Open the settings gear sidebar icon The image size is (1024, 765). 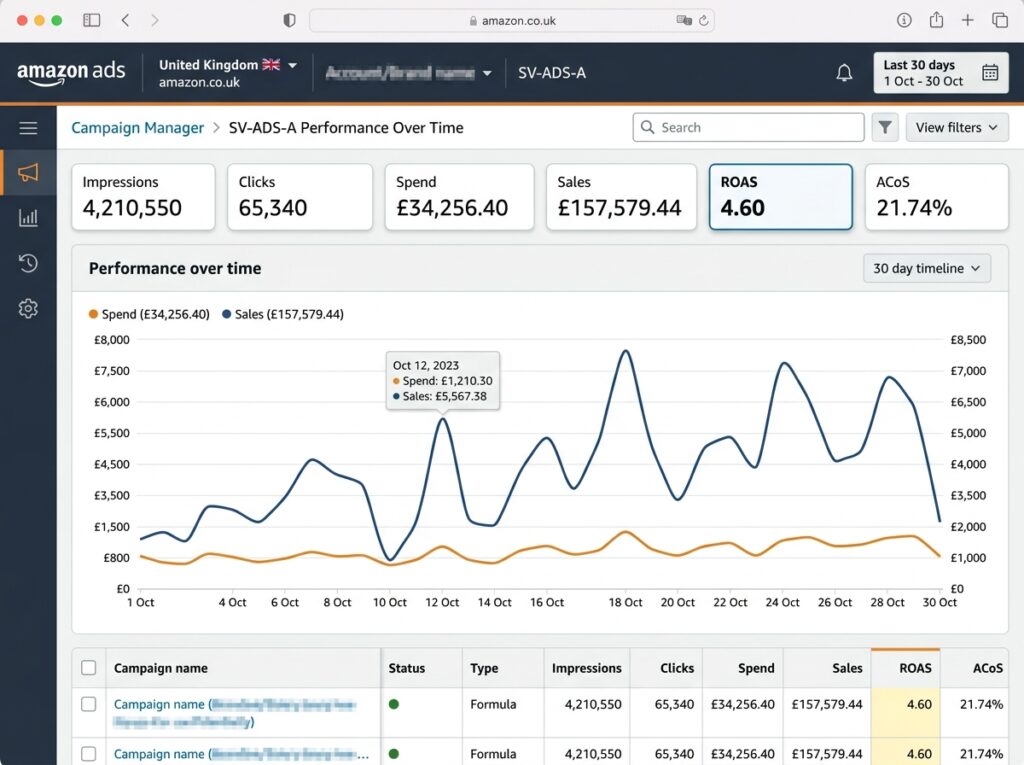click(28, 308)
